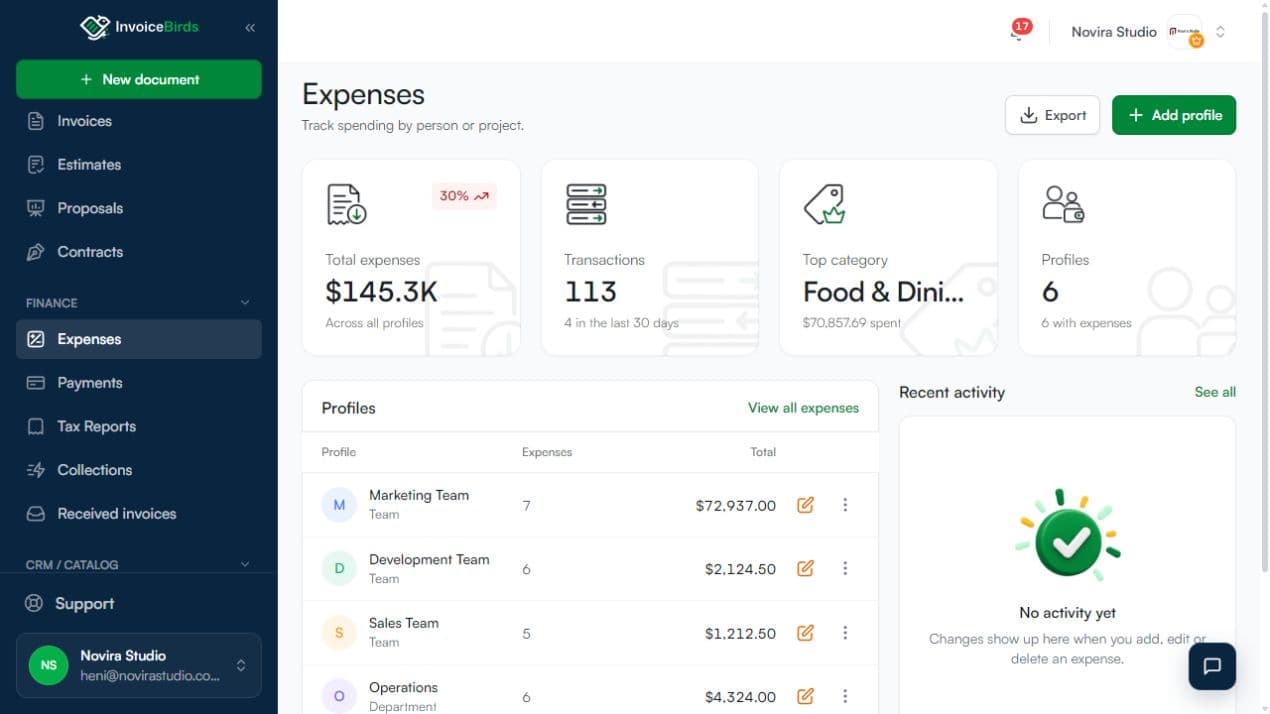Click the $72,937.00 total amount

click(x=736, y=506)
